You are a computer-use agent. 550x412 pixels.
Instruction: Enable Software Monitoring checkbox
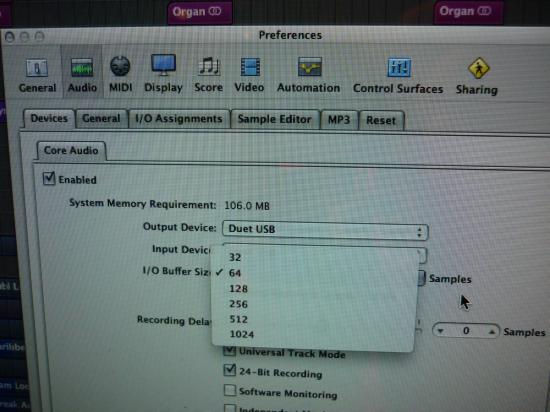point(230,390)
